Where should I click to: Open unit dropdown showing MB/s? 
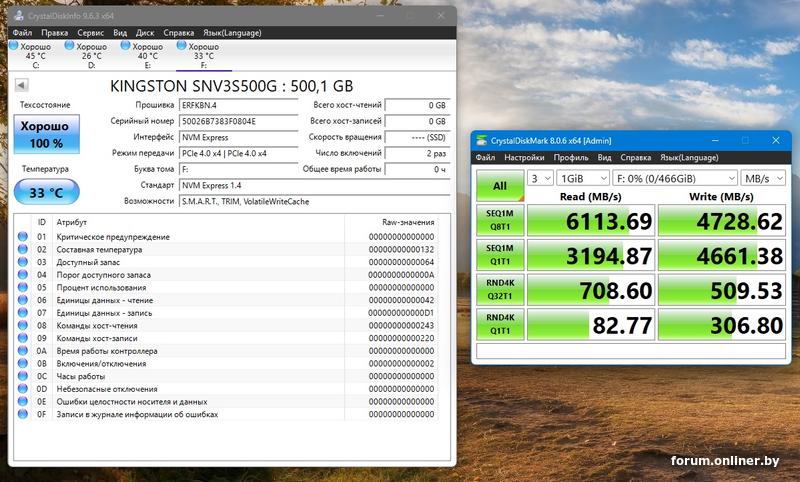(763, 179)
